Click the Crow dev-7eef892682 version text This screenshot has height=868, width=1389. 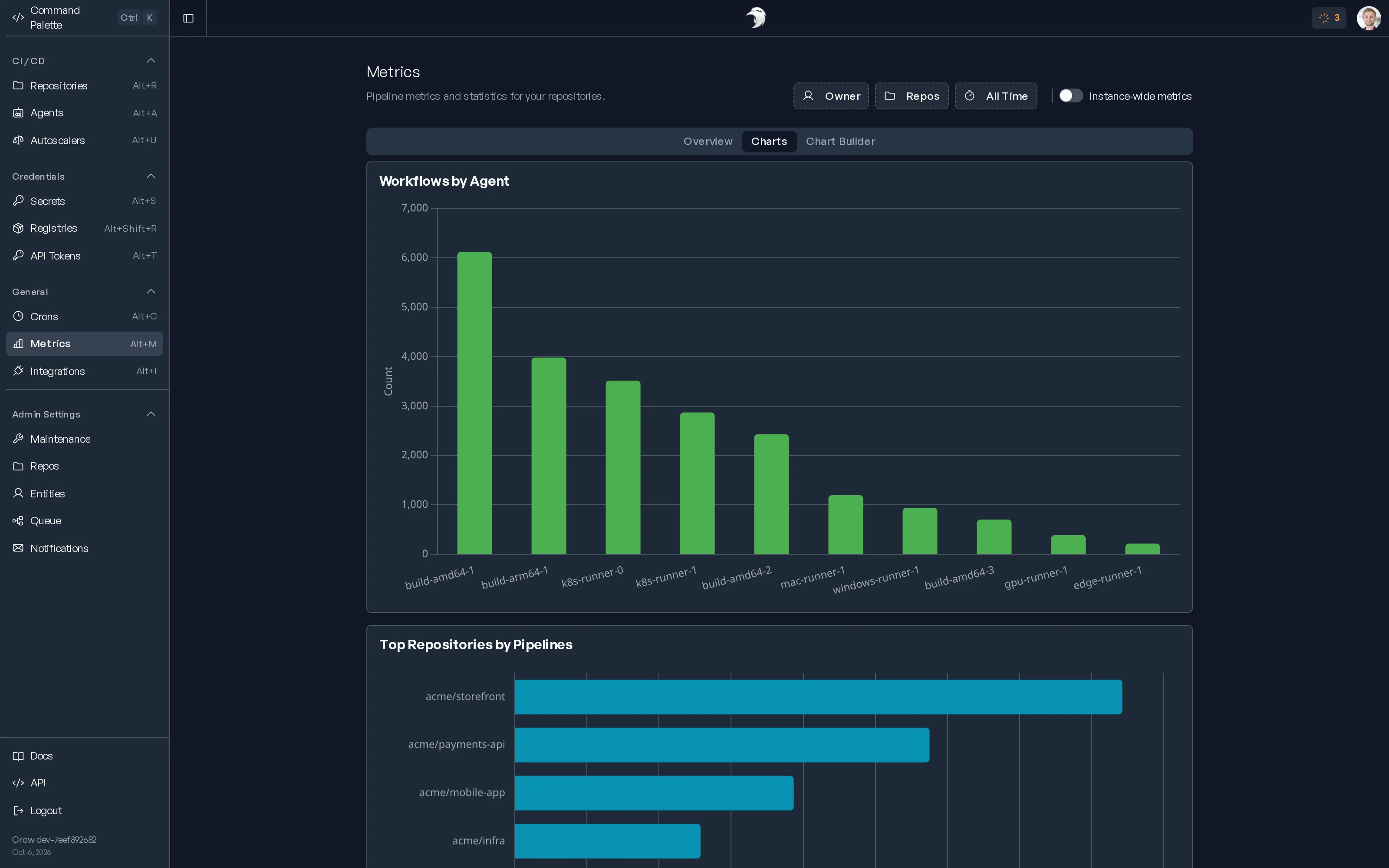[54, 839]
